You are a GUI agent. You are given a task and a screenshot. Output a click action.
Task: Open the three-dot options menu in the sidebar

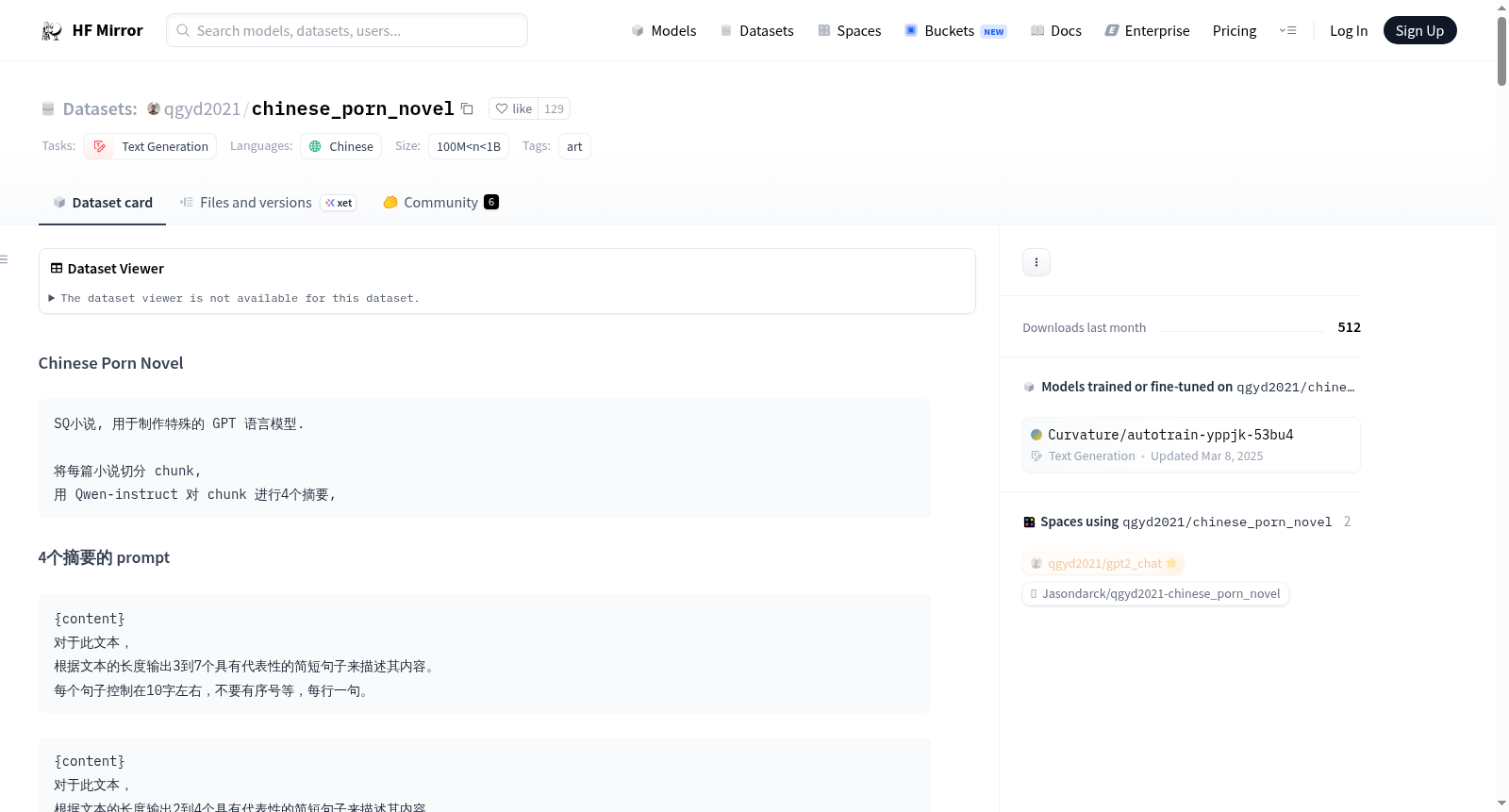(x=1036, y=262)
